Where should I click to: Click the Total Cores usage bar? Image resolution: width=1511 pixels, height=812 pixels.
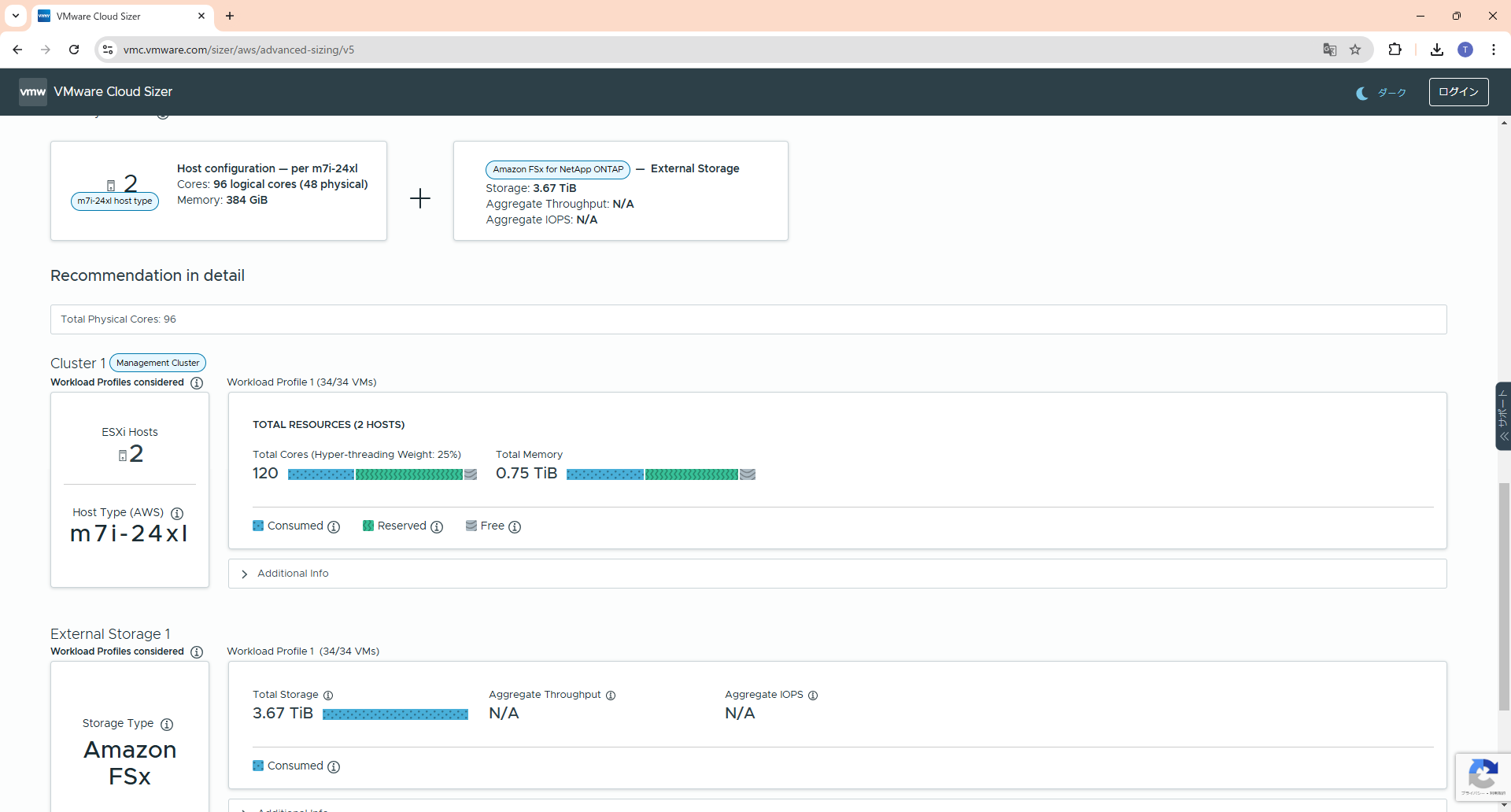click(382, 474)
